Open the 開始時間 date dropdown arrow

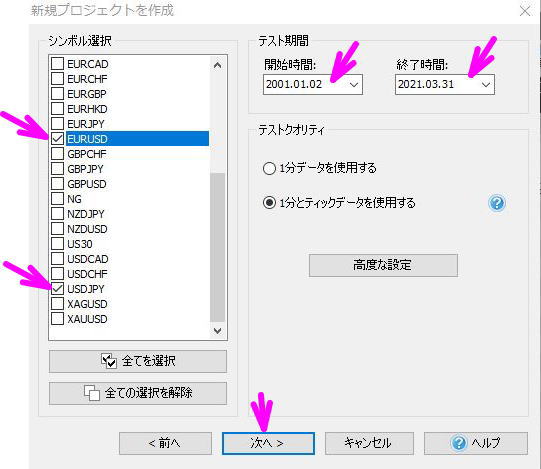[354, 85]
